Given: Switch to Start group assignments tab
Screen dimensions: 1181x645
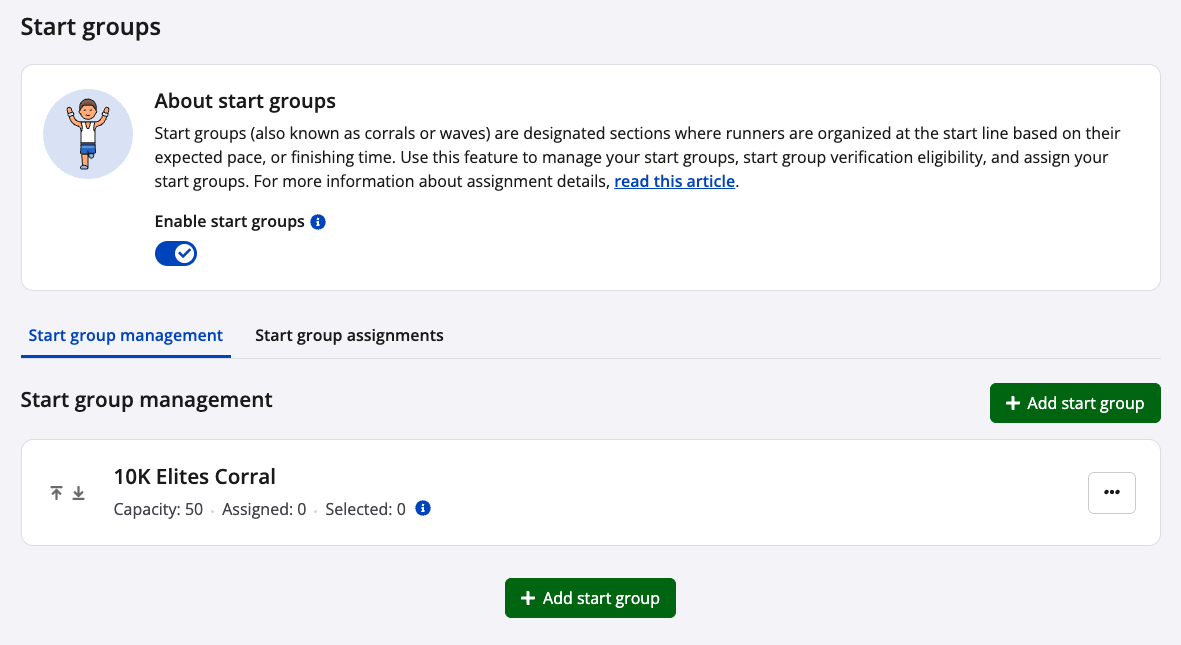Looking at the screenshot, I should (349, 336).
